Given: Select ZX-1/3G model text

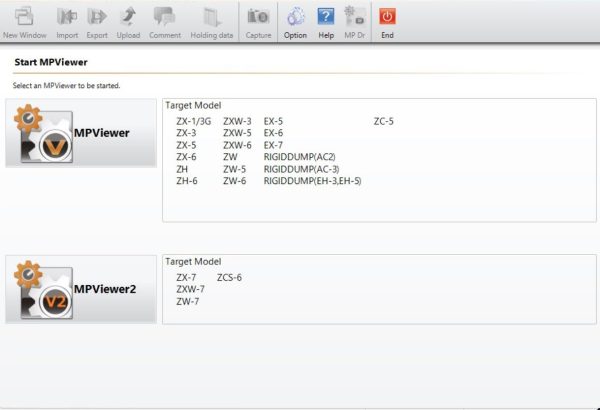Looking at the screenshot, I should tap(193, 121).
